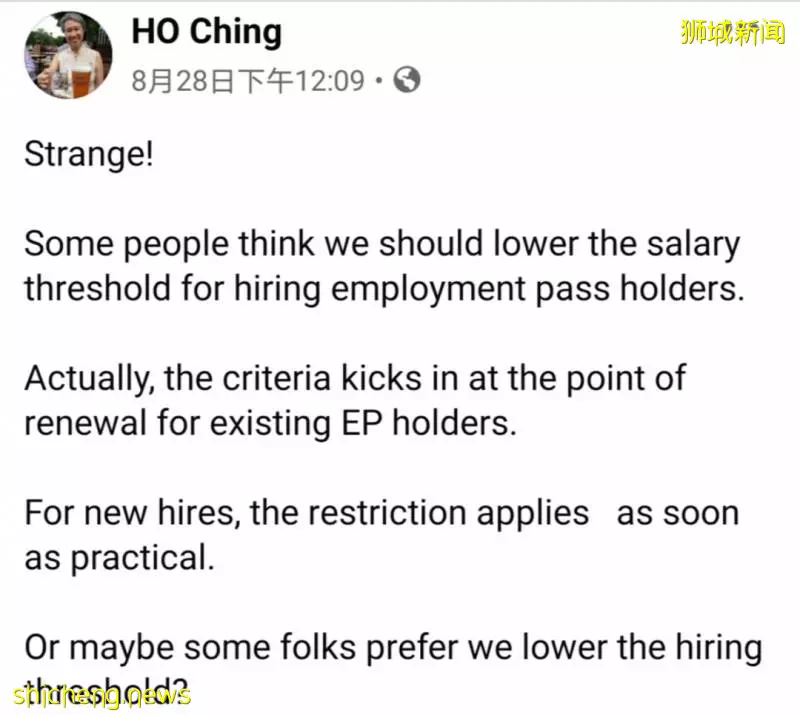The height and width of the screenshot is (715, 800).
Task: Open the HO Ching profile name link
Action: 207,32
